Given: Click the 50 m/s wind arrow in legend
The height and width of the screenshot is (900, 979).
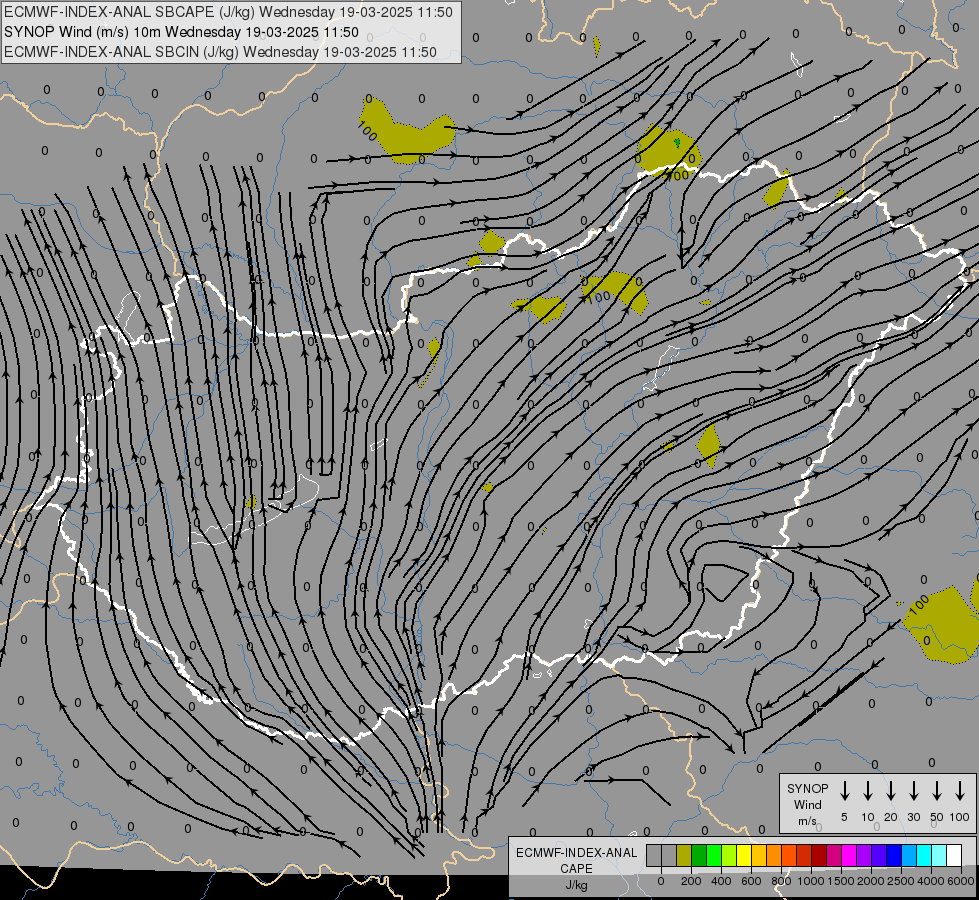Looking at the screenshot, I should [x=937, y=791].
